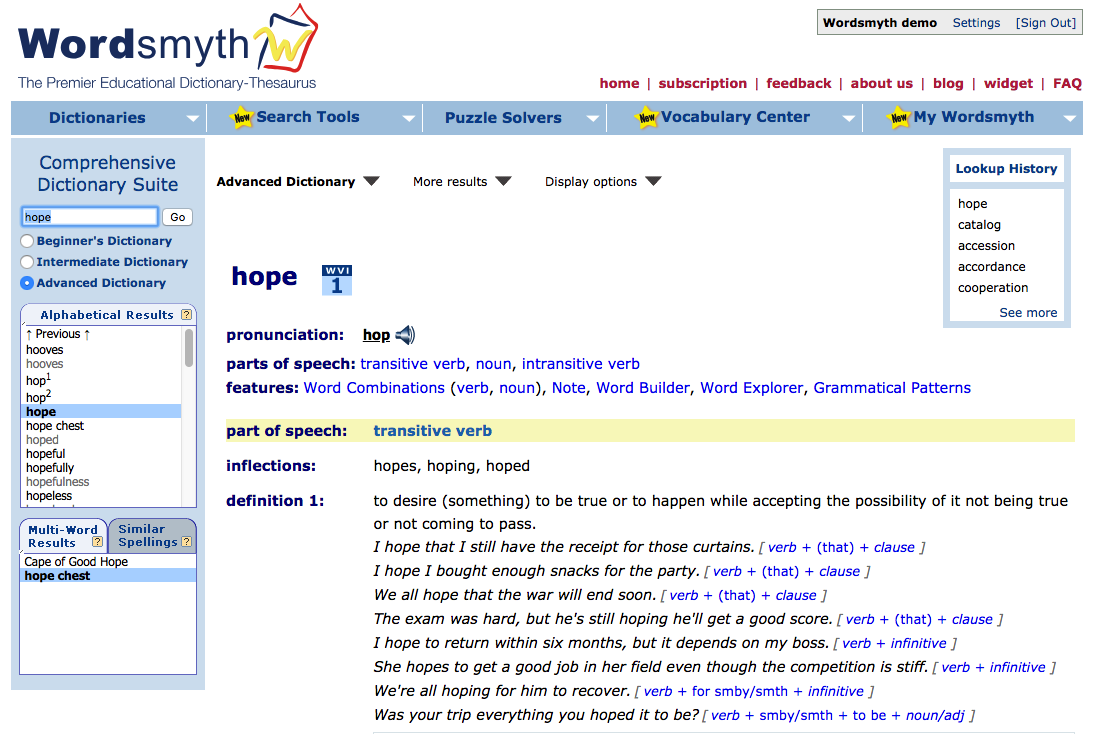Expand the Dictionaries menu arrow

[192, 119]
